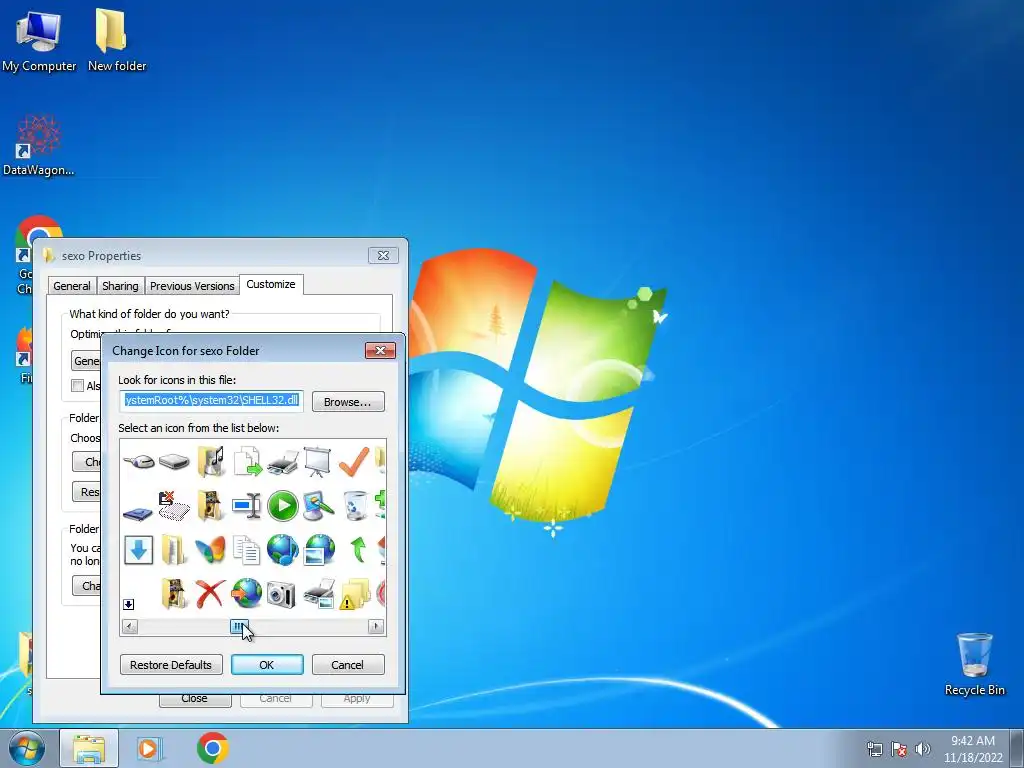Select the computer mouse icon
Image resolution: width=1024 pixels, height=768 pixels.
[x=138, y=462]
